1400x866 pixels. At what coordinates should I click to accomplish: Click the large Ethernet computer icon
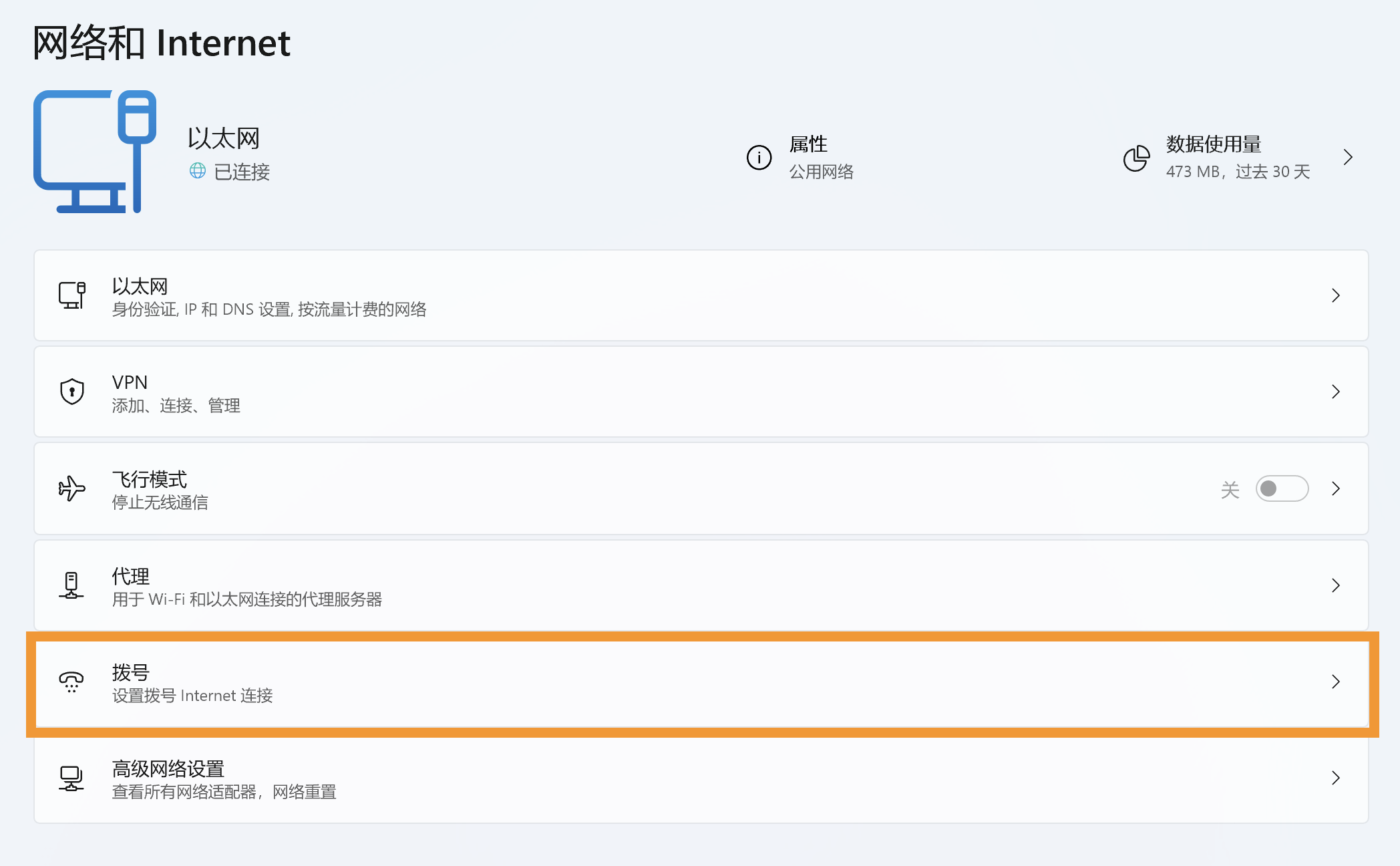point(95,152)
